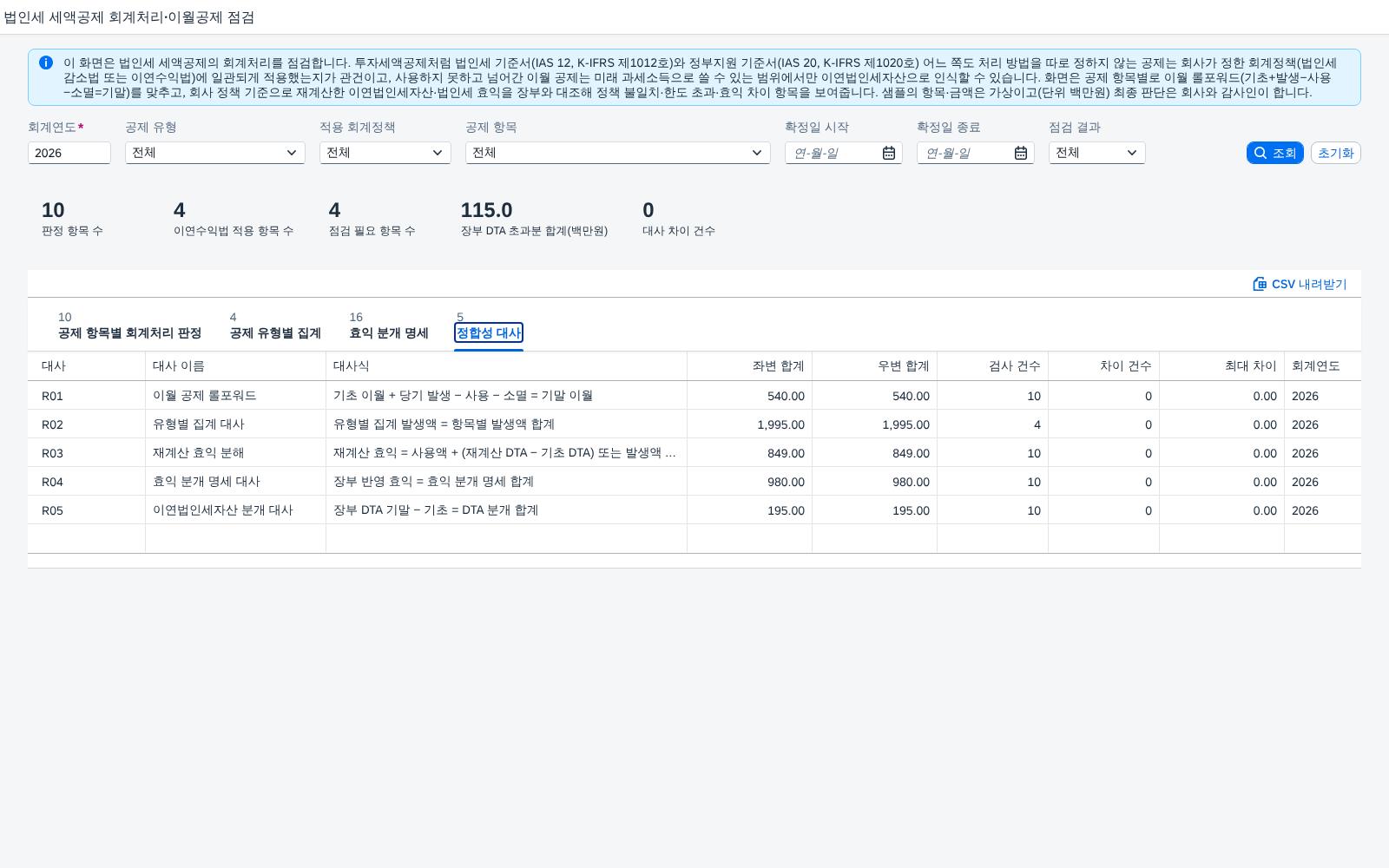The width and height of the screenshot is (1389, 868).
Task: Click the 초기화 reset button
Action: pos(1335,153)
